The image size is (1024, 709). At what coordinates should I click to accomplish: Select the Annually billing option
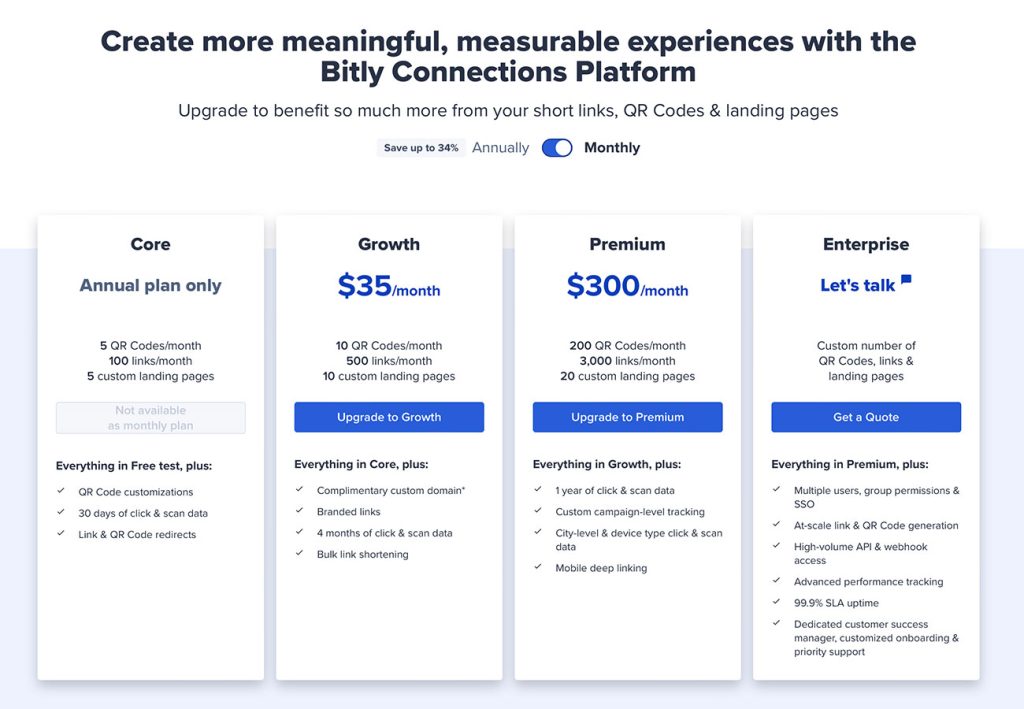pos(500,148)
